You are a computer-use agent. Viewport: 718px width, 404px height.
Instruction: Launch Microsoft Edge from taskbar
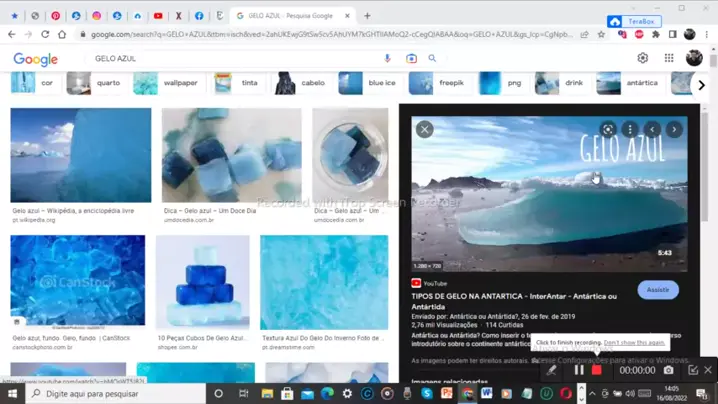coord(327,393)
